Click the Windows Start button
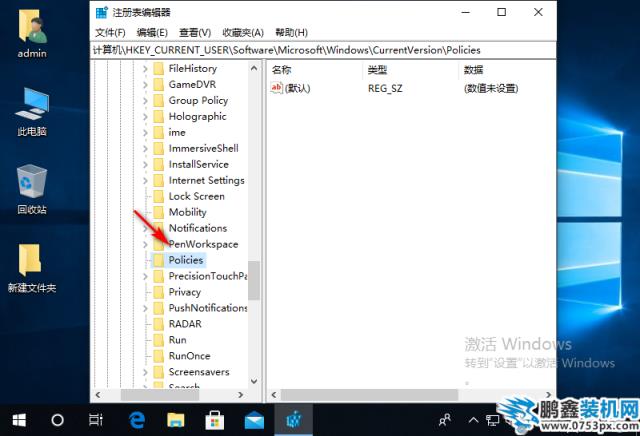 pos(19,420)
